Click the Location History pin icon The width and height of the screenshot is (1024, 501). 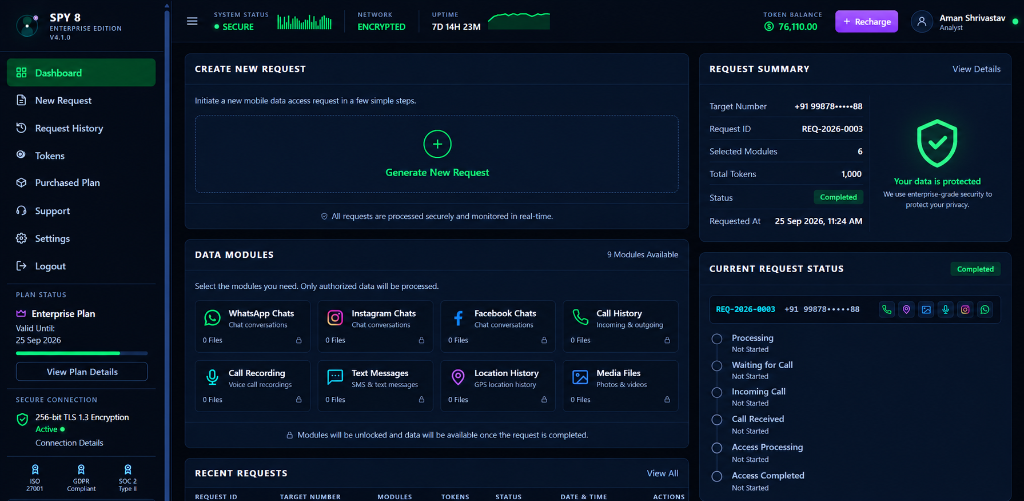coord(458,378)
